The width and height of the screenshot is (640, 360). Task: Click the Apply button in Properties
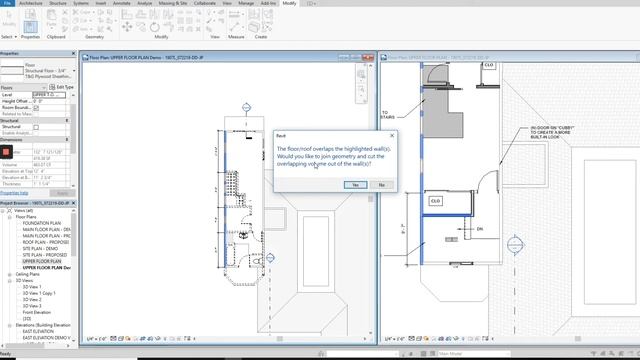tap(62, 193)
